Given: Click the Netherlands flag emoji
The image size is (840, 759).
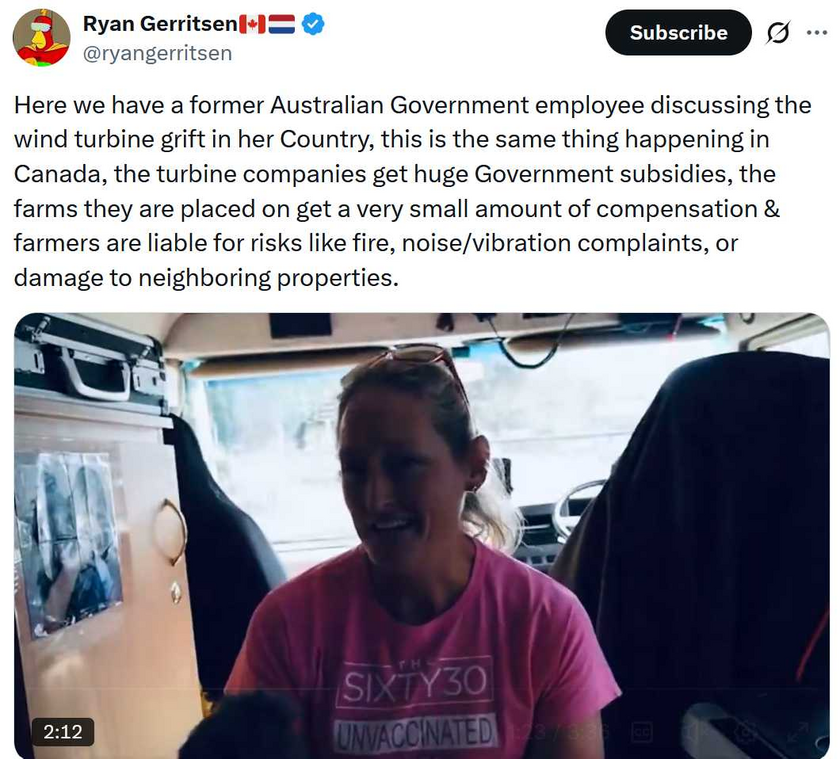Looking at the screenshot, I should pos(282,24).
